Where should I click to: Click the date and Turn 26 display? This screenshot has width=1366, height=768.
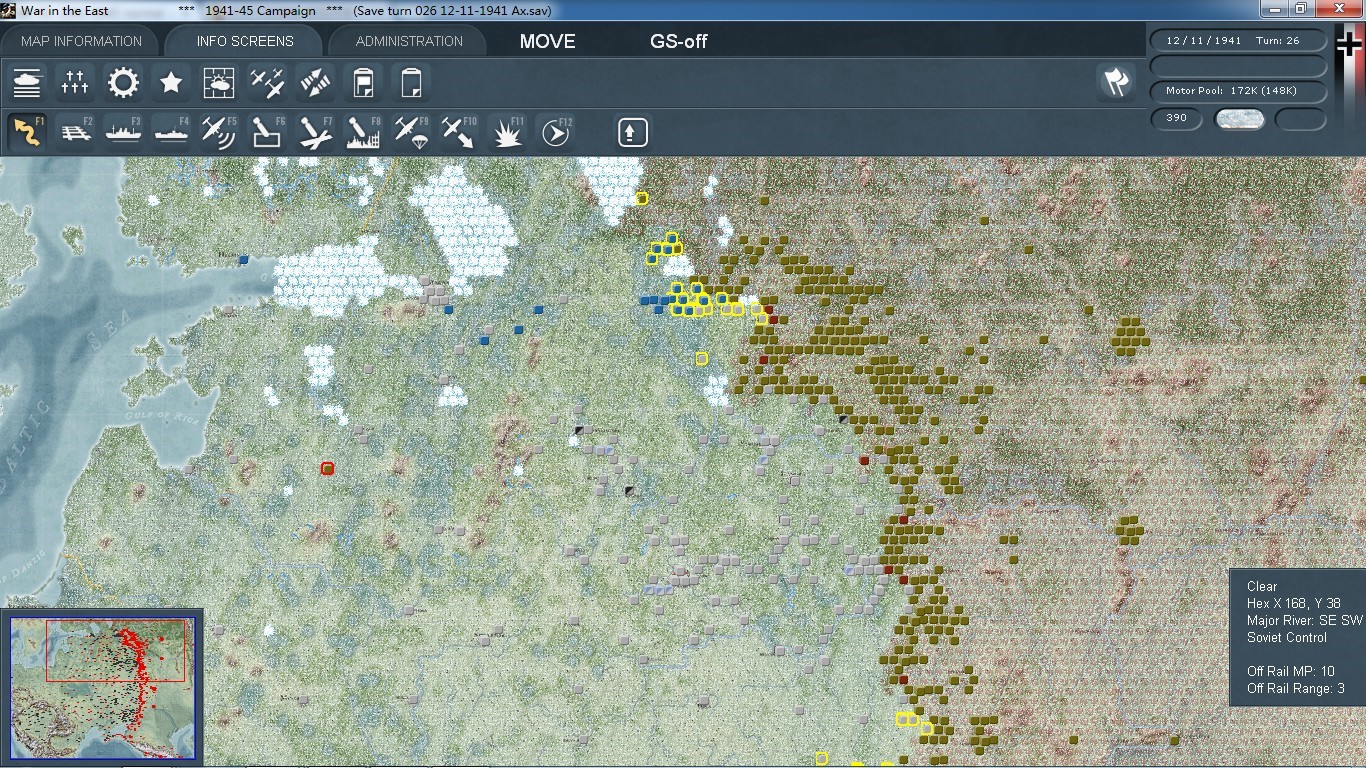(1239, 41)
